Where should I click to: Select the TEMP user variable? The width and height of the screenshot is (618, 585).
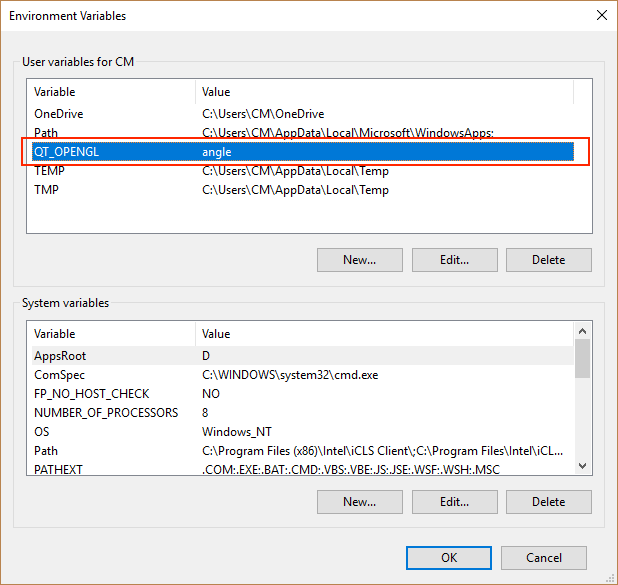pos(50,171)
